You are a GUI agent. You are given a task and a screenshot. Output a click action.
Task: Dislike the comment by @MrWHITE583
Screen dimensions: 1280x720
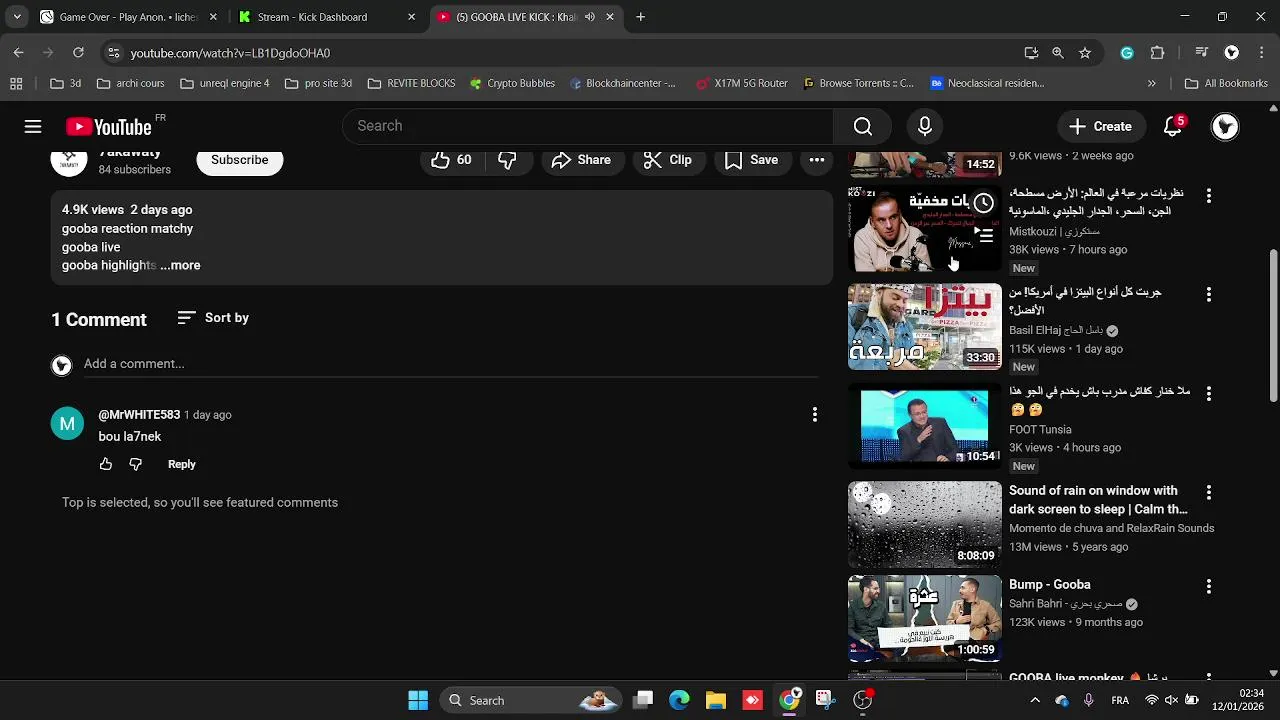pyautogui.click(x=136, y=464)
